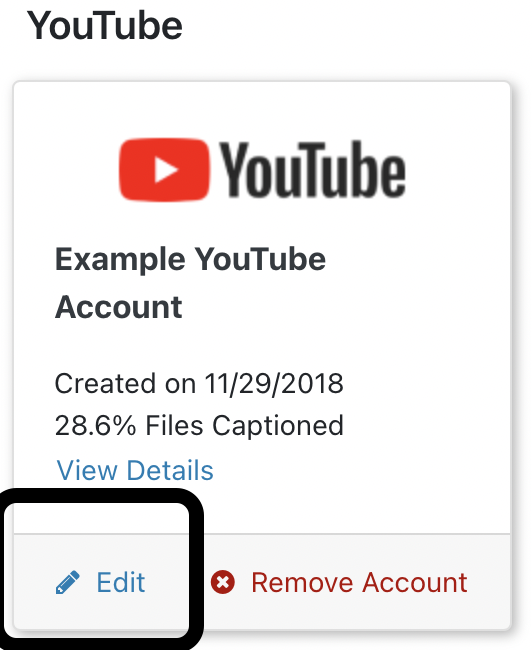Click the pencil icon beside Edit
532x650 pixels.
(68, 582)
